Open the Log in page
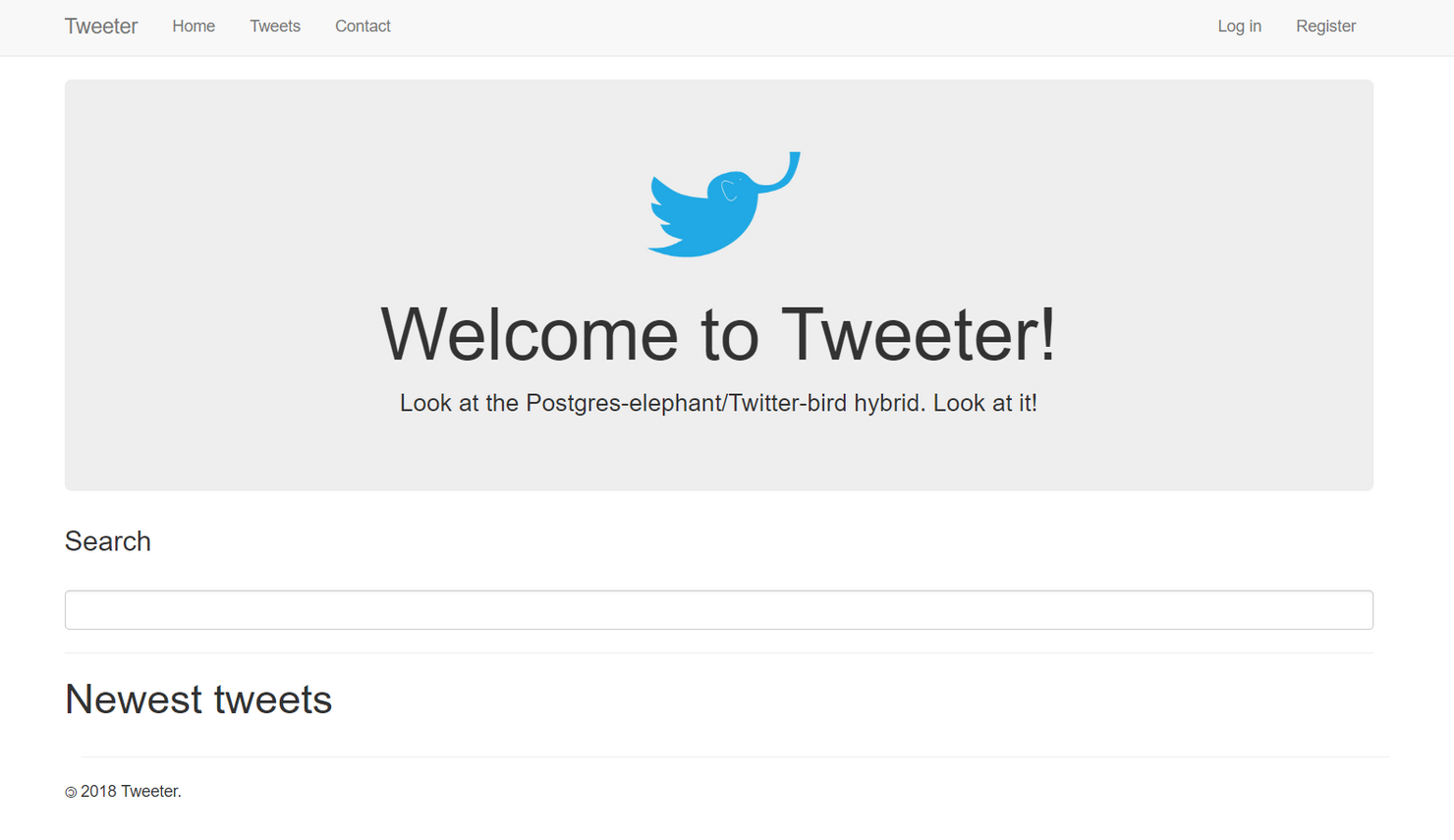Screen dimensions: 1454x840 click(1239, 27)
